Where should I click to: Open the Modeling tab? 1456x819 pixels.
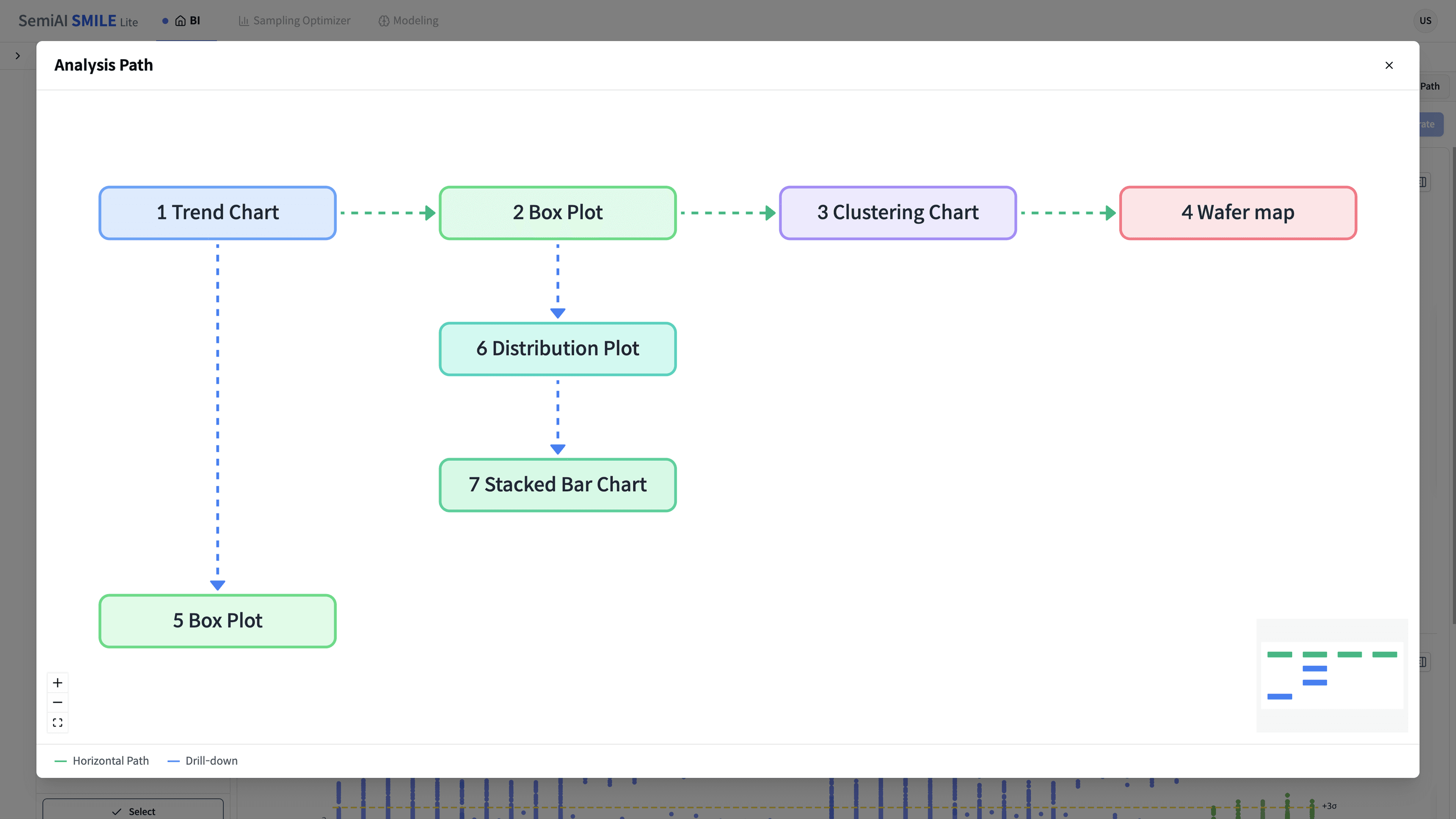[x=408, y=21]
